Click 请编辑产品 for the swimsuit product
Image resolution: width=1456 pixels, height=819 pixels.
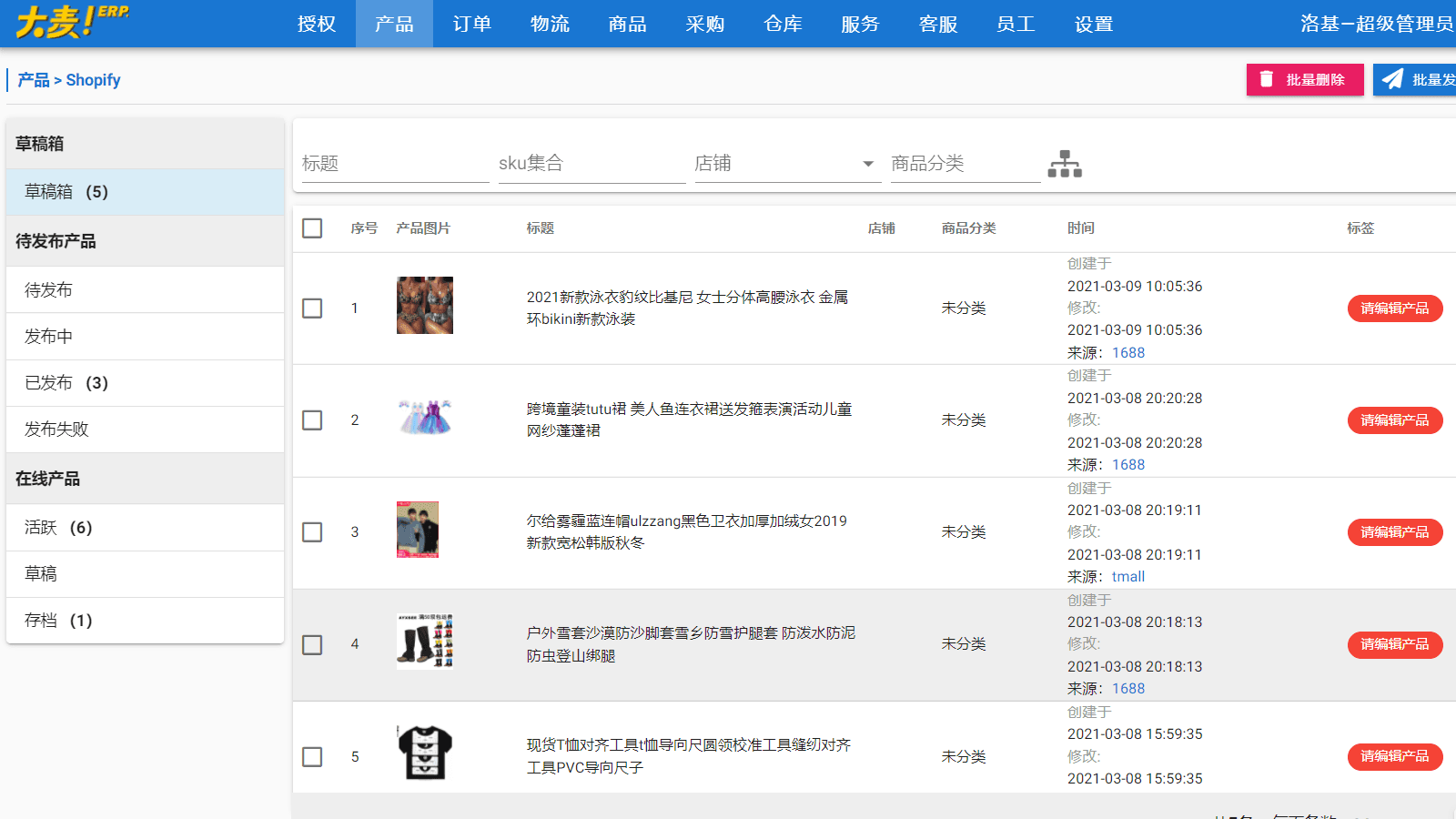point(1394,308)
